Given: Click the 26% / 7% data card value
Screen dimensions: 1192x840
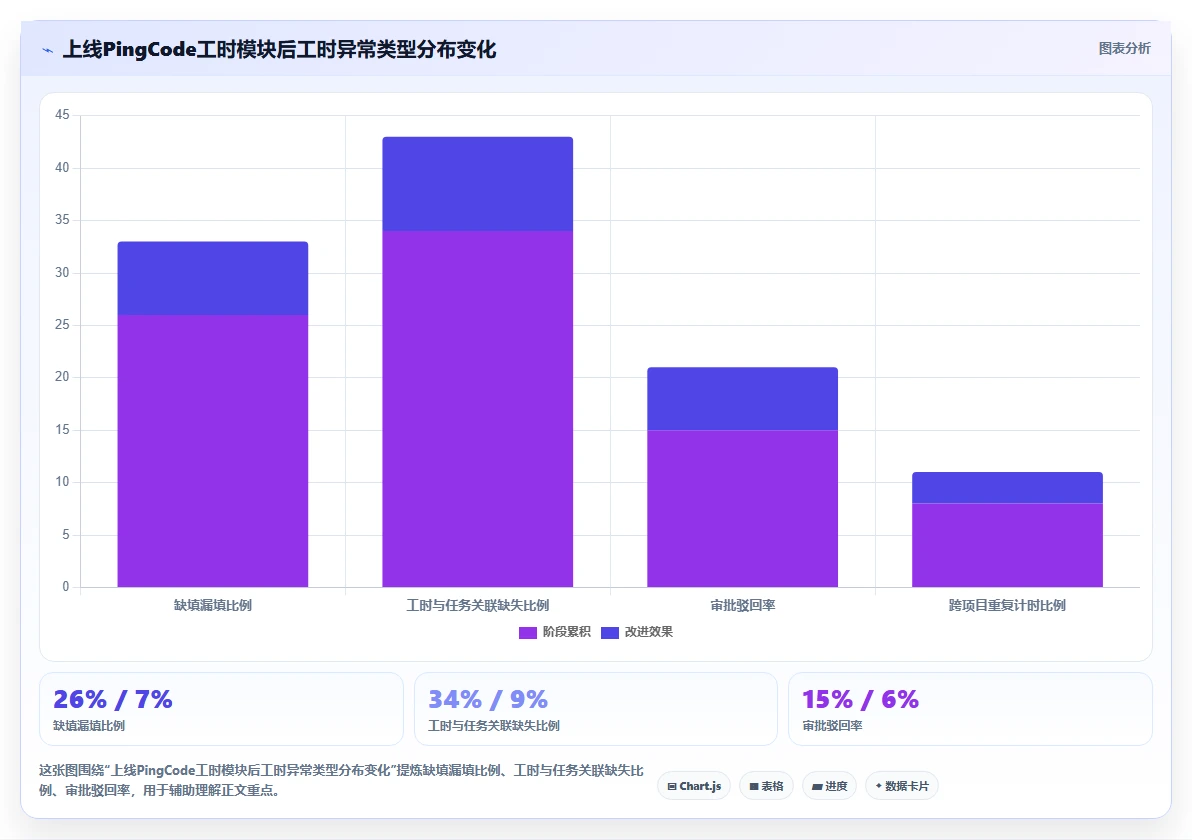Looking at the screenshot, I should tap(113, 699).
